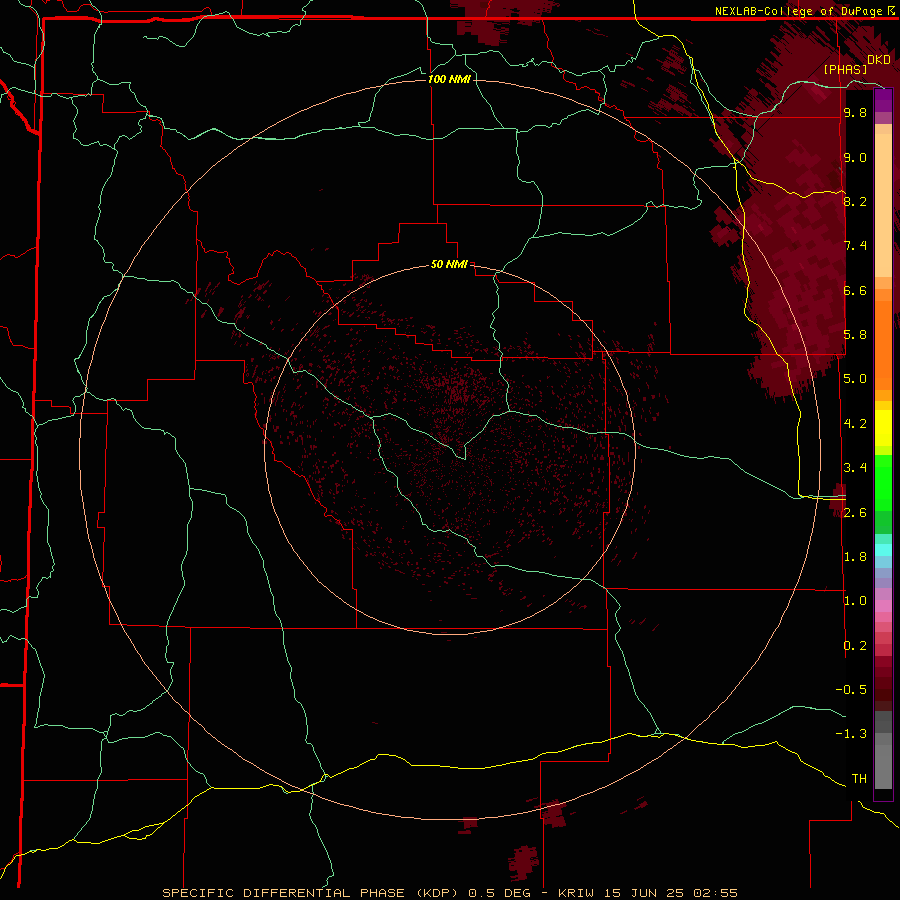Click the DKD label above the color scale
Image resolution: width=900 pixels, height=900 pixels.
(878, 60)
